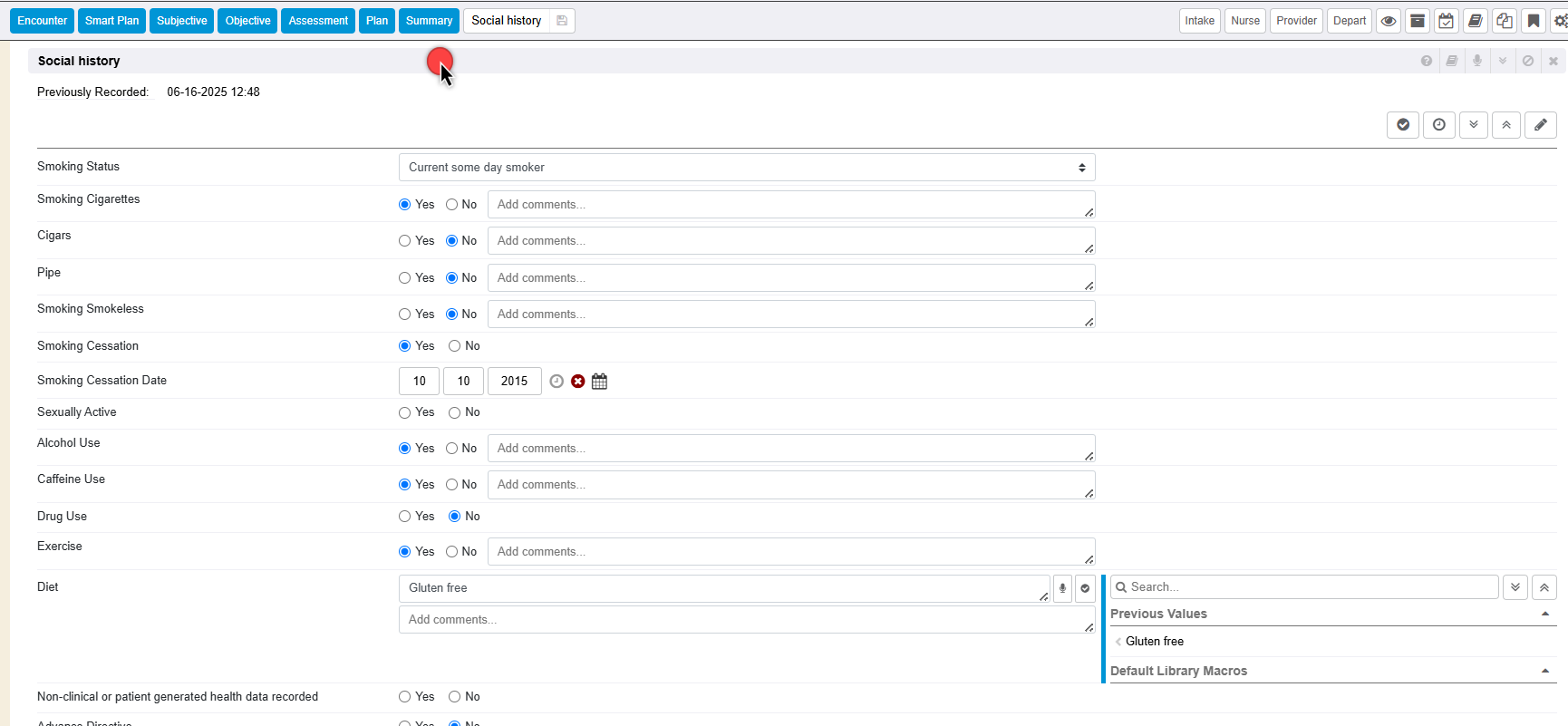The width and height of the screenshot is (1568, 726).
Task: Open the Smoking Status dropdown
Action: click(x=746, y=168)
